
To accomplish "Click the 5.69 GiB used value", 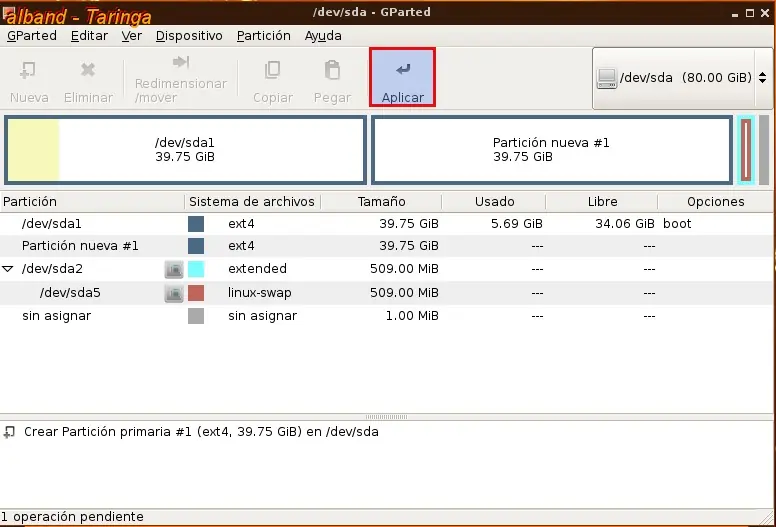I will click(517, 224).
